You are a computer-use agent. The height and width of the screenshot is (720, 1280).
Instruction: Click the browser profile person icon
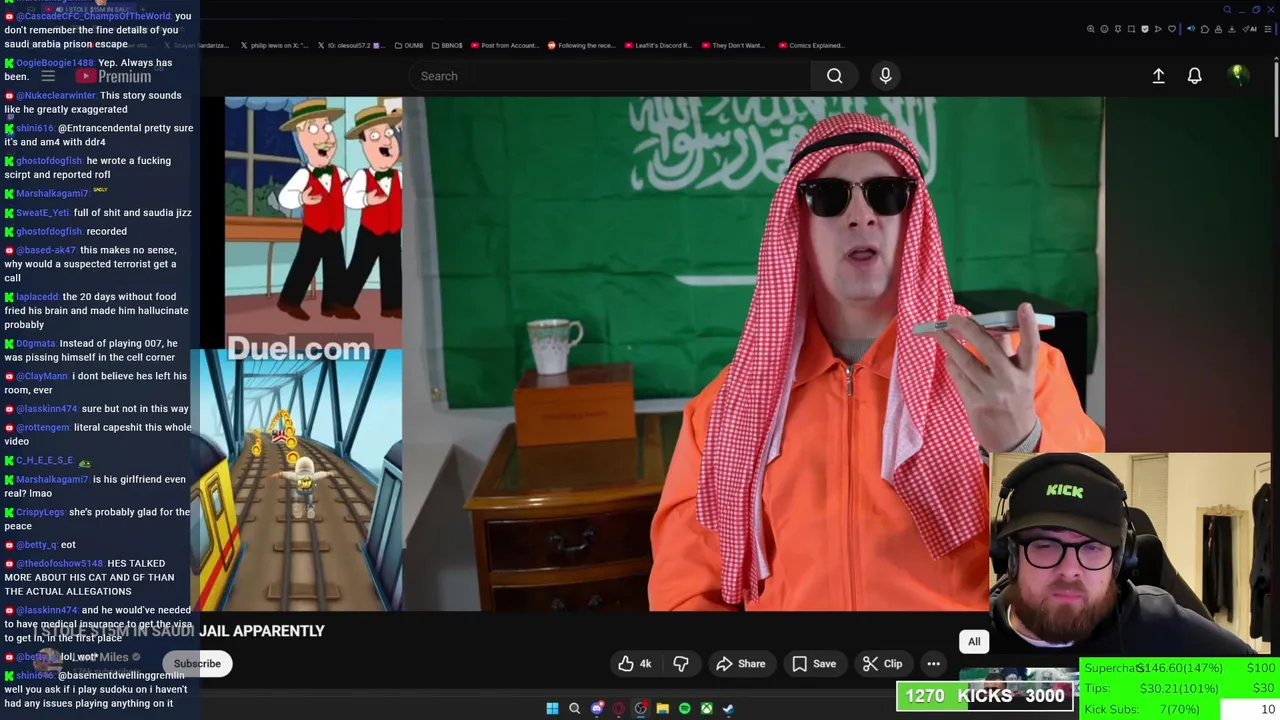click(1218, 29)
